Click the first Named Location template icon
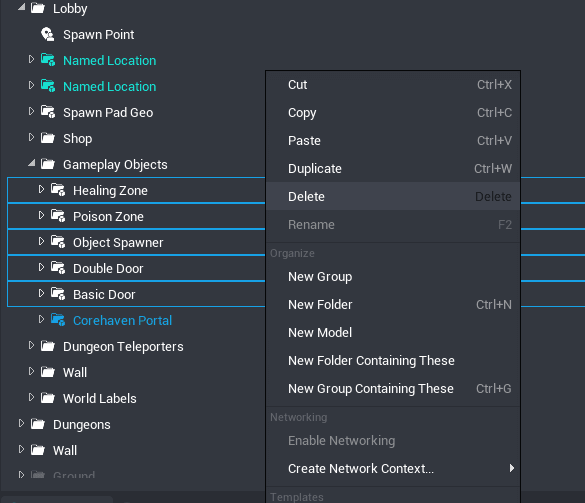 pos(48,60)
